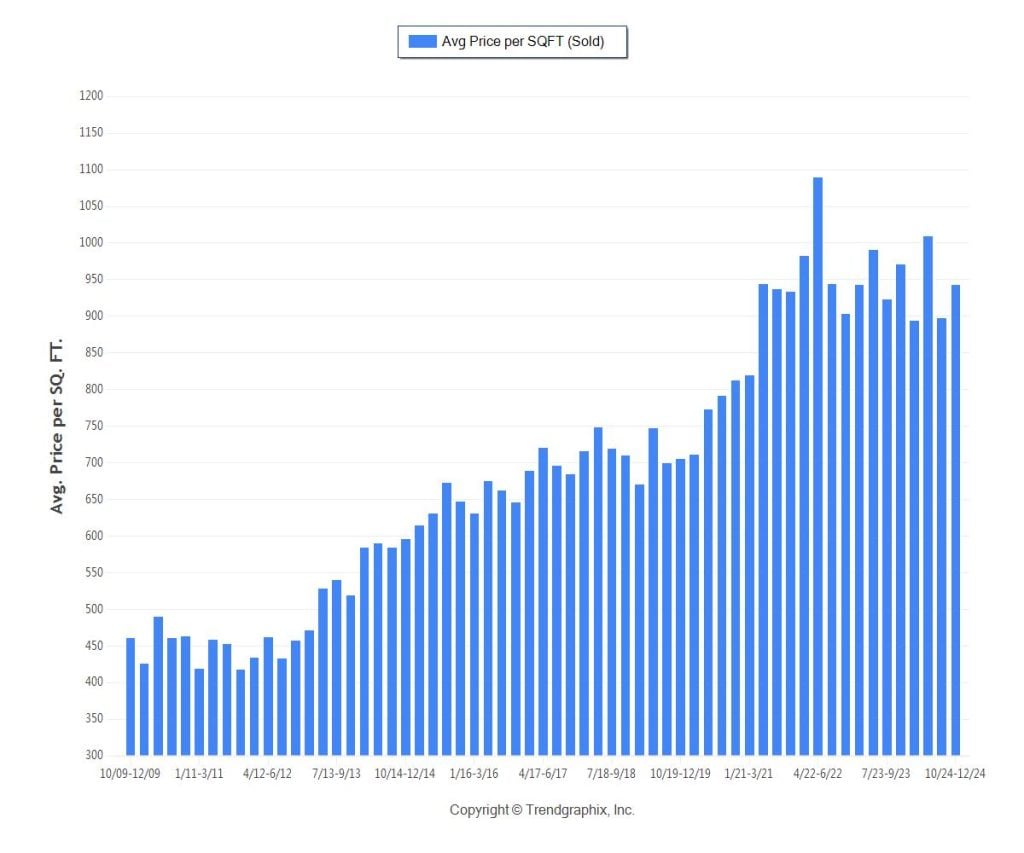Select the 10/09-12/09 x-axis label
Image resolution: width=1024 pixels, height=853 pixels.
(x=130, y=773)
